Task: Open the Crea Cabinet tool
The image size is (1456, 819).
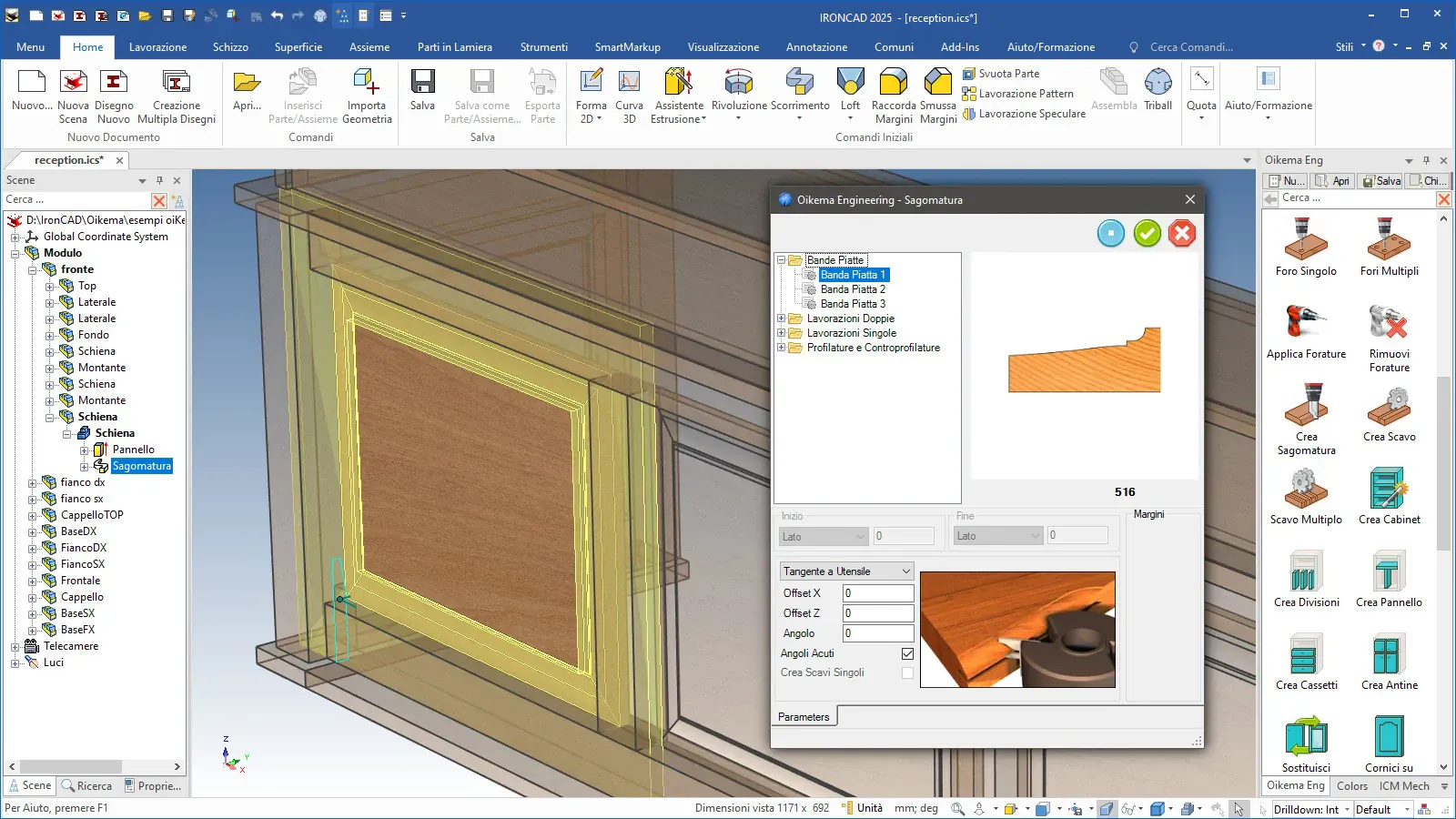Action: point(1389,489)
